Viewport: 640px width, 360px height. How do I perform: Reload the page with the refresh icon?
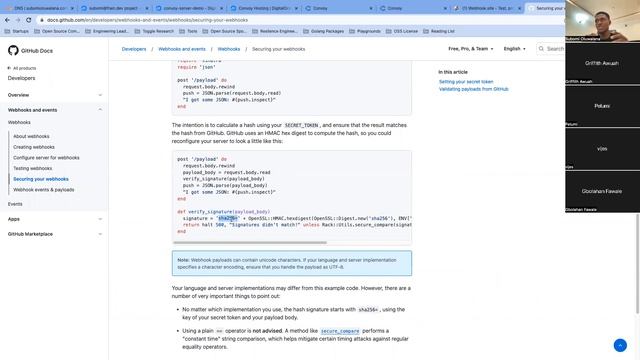coord(29,20)
